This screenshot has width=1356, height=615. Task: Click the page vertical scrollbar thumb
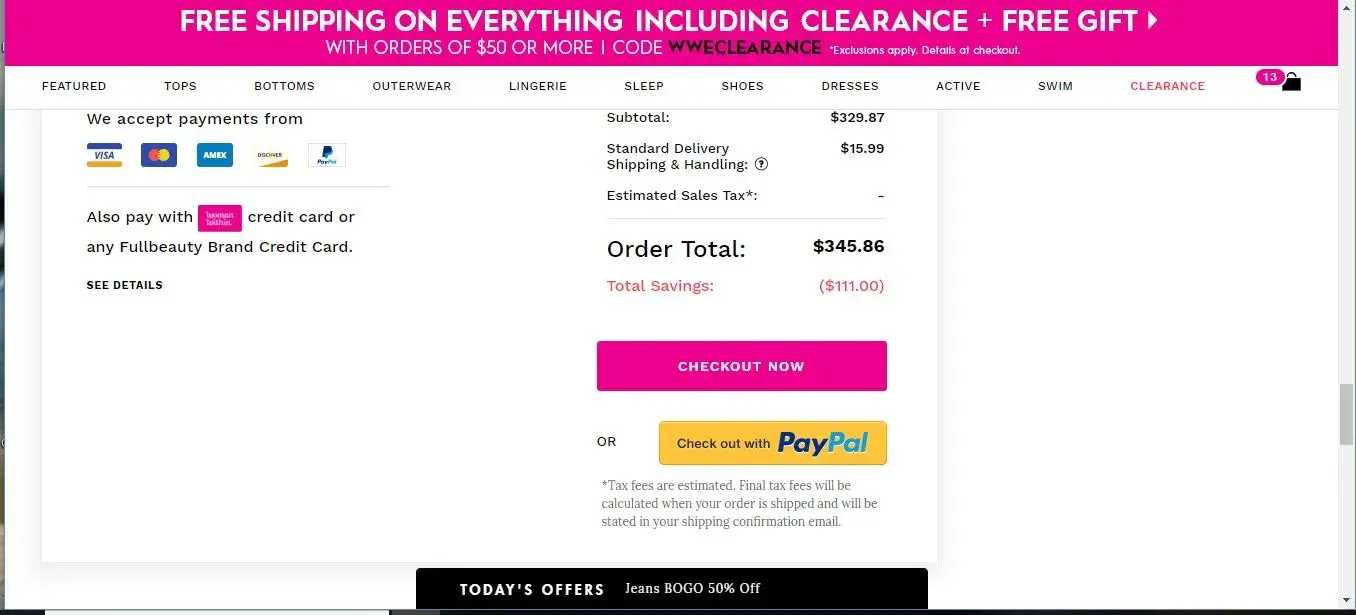tap(1346, 413)
